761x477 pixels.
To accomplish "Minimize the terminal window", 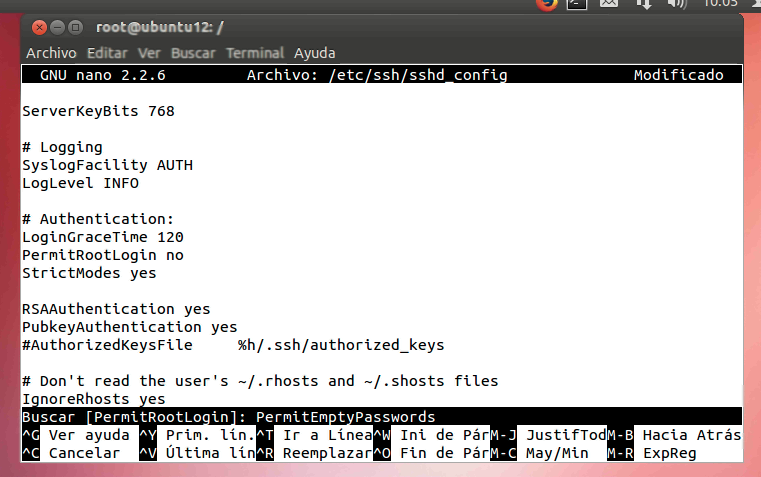I will point(57,27).
